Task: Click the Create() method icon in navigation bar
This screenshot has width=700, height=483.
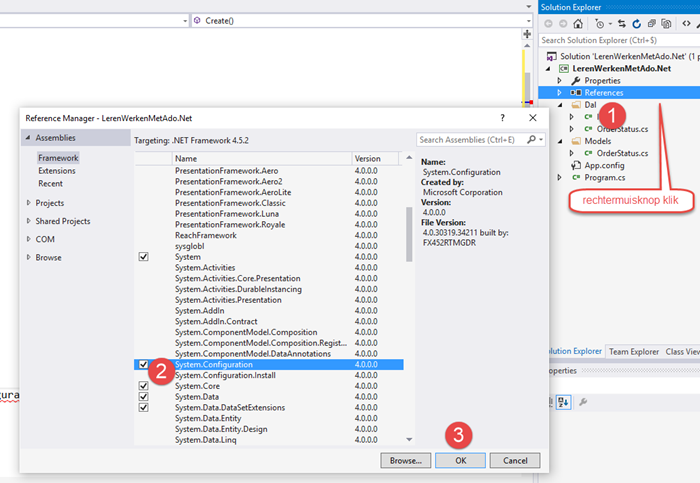Action: (197, 21)
